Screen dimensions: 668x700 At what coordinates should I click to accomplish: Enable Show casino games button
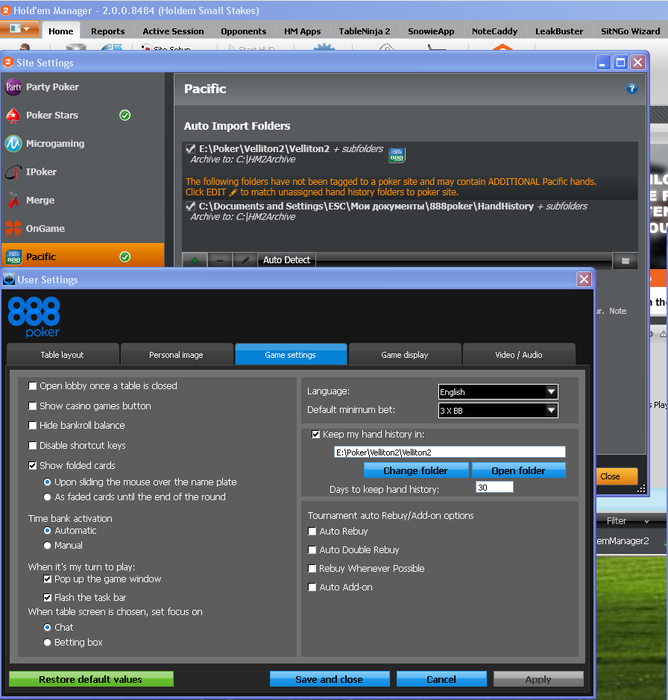[32, 406]
